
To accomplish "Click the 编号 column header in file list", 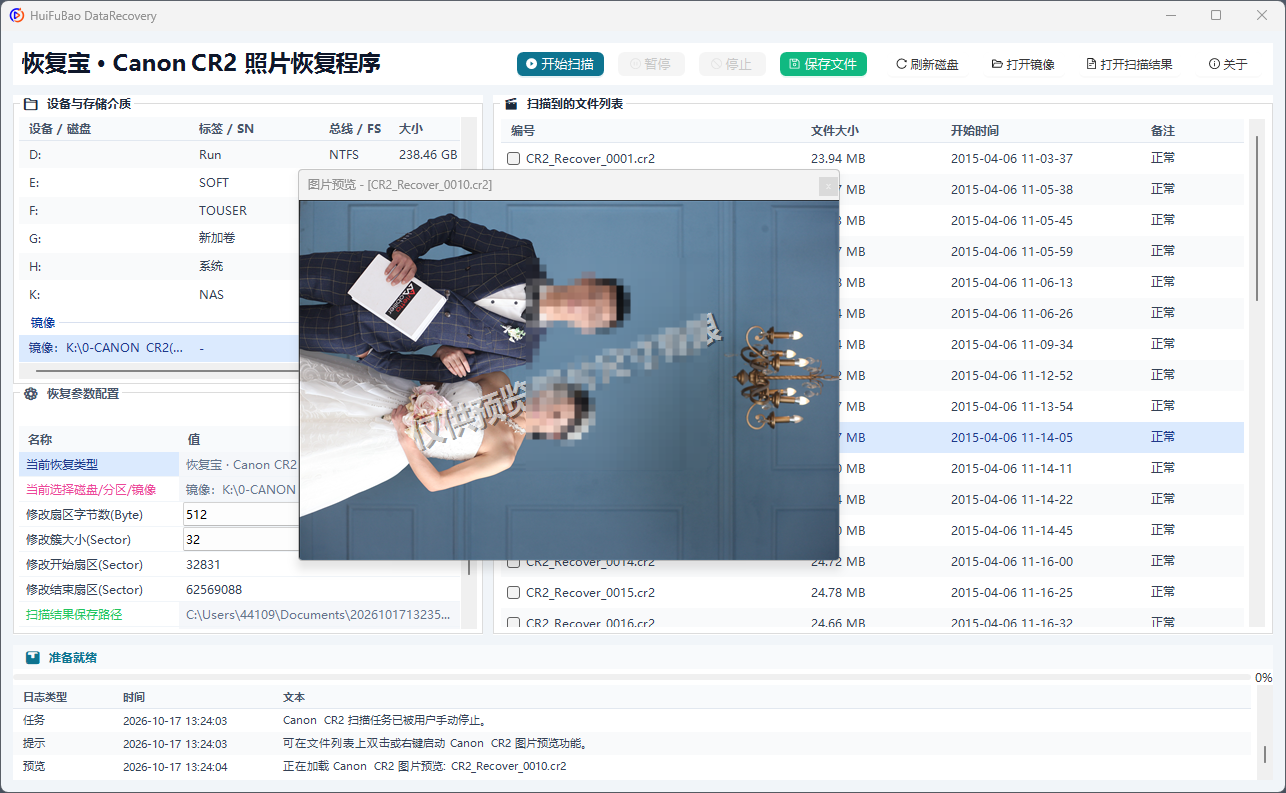I will tap(523, 131).
